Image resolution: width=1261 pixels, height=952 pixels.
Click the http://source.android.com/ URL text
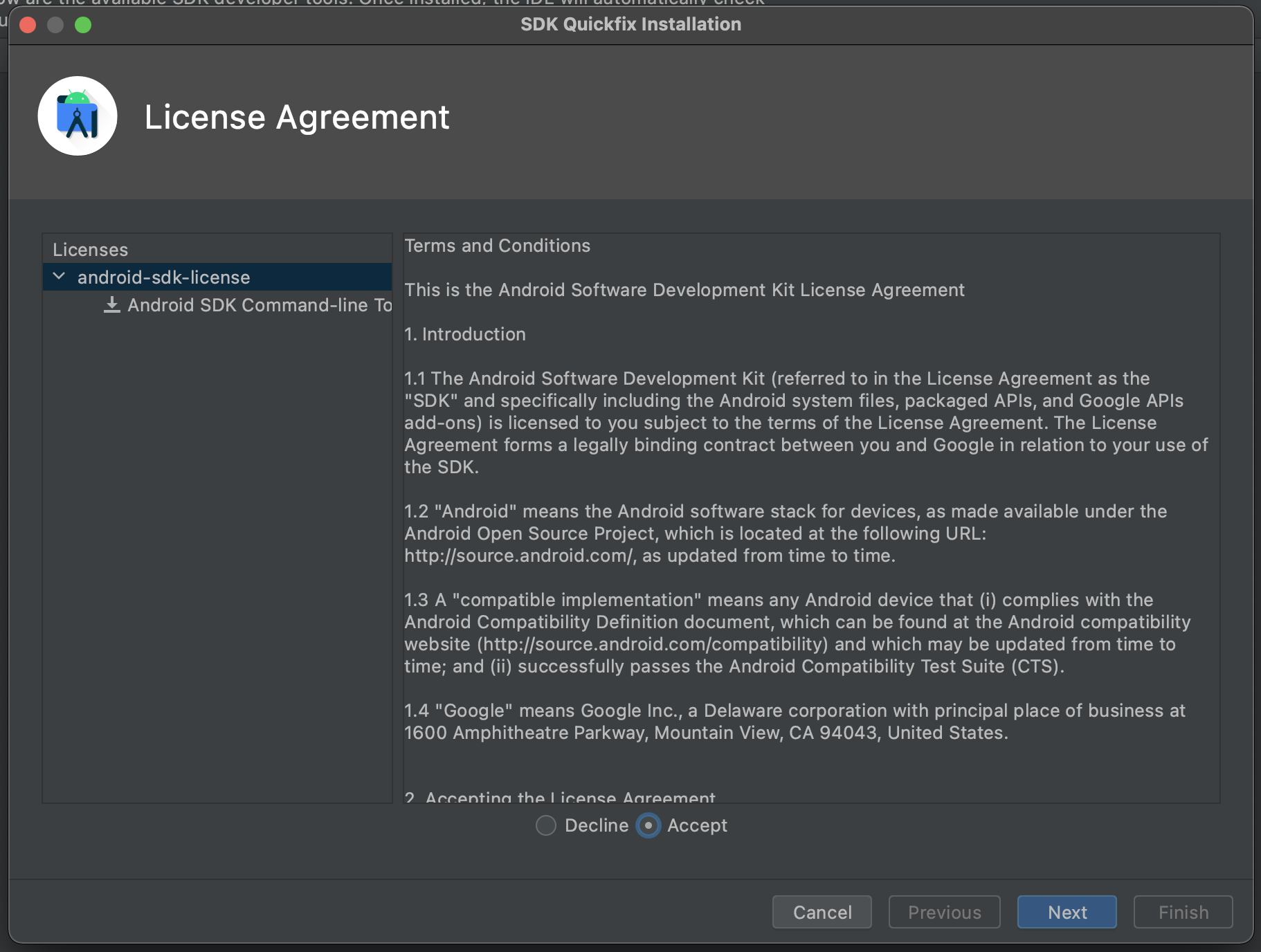pyautogui.click(x=519, y=556)
